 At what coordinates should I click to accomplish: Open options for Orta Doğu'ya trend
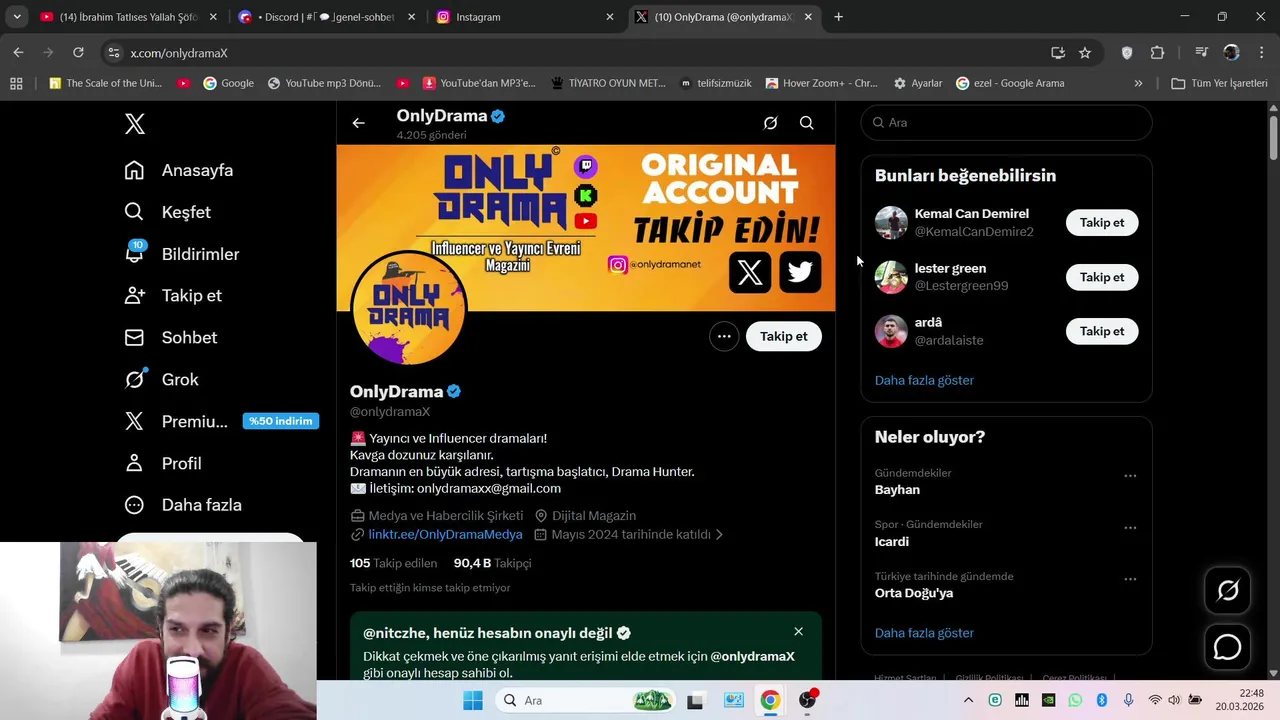click(x=1130, y=579)
